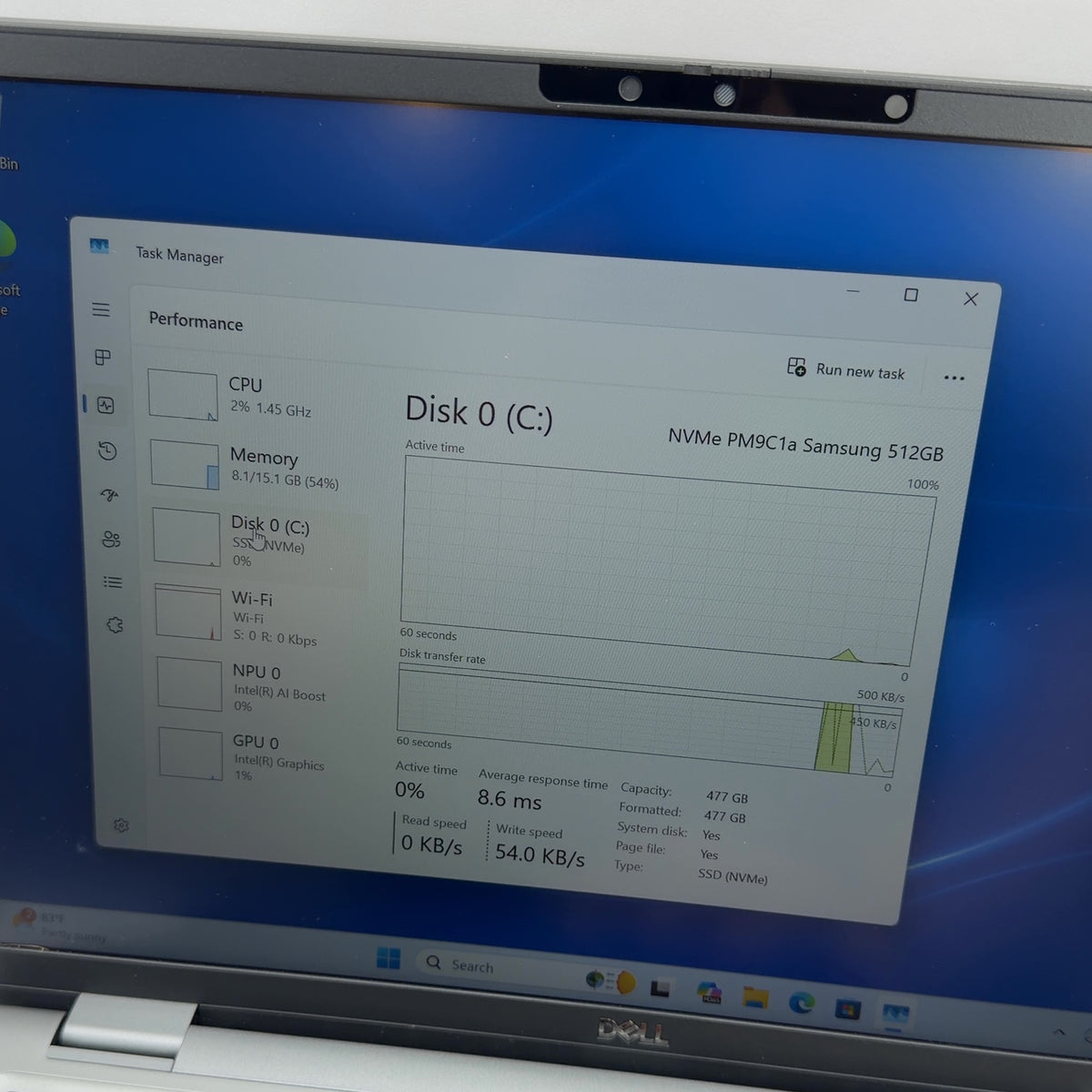Click 'NVMe PM9C1a Samsung 512GB' model text

[x=805, y=445]
